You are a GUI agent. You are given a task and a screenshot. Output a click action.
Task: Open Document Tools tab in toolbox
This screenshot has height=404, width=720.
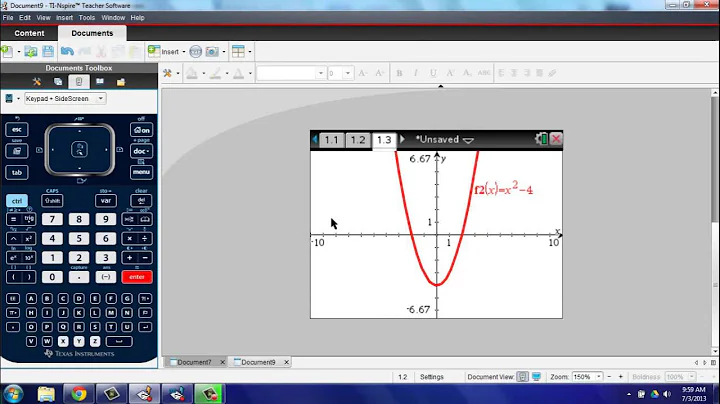point(37,82)
